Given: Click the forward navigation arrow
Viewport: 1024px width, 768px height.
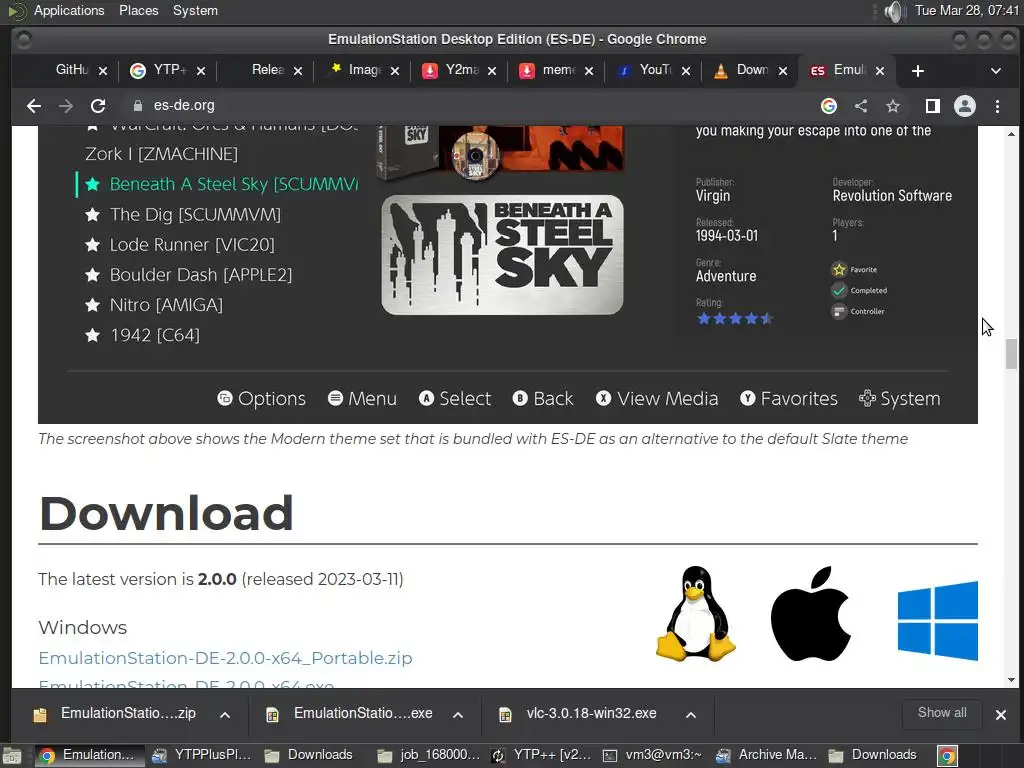Looking at the screenshot, I should pyautogui.click(x=66, y=106).
